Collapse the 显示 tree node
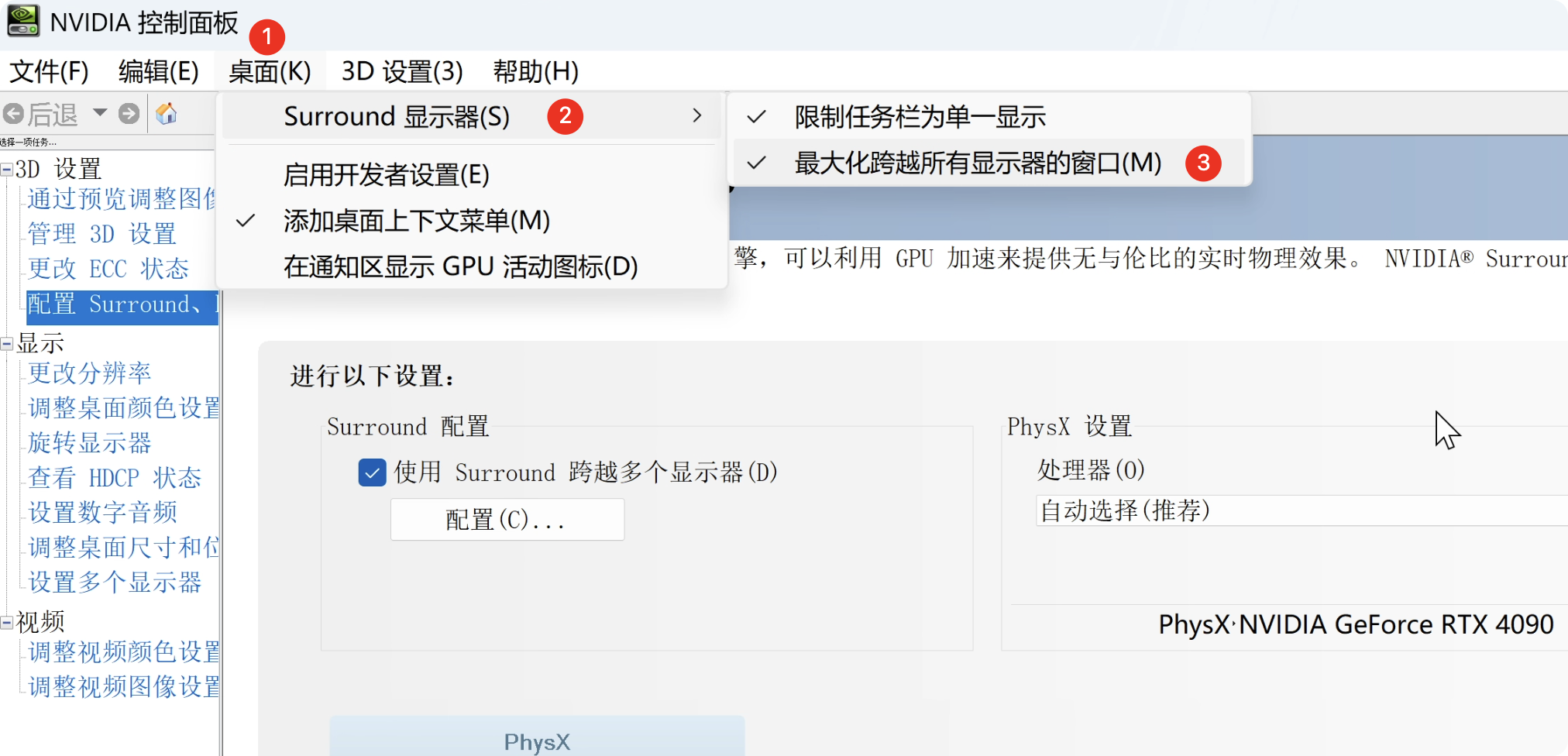The height and width of the screenshot is (756, 1568). point(7,343)
